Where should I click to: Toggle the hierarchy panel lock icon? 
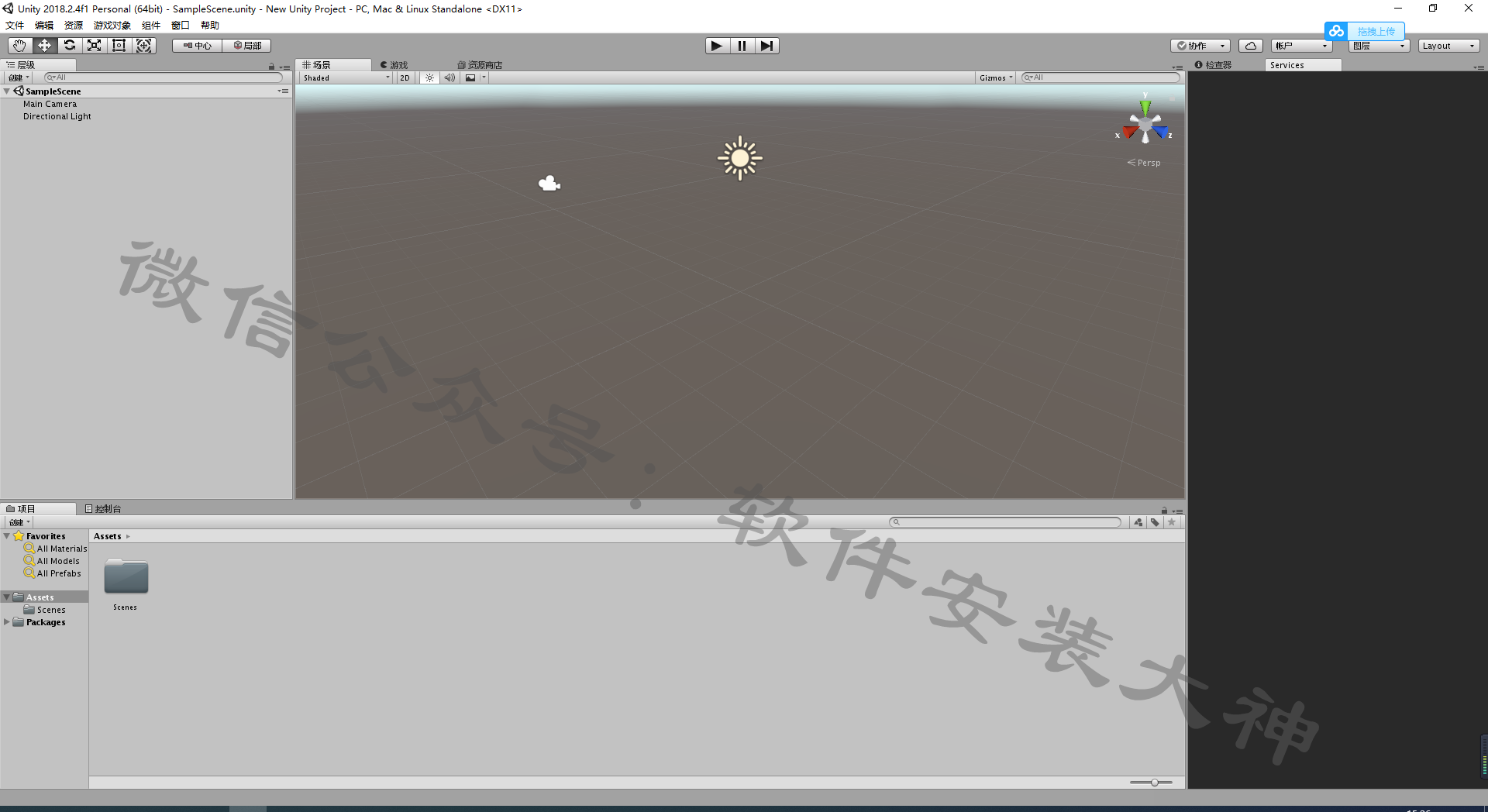(271, 67)
